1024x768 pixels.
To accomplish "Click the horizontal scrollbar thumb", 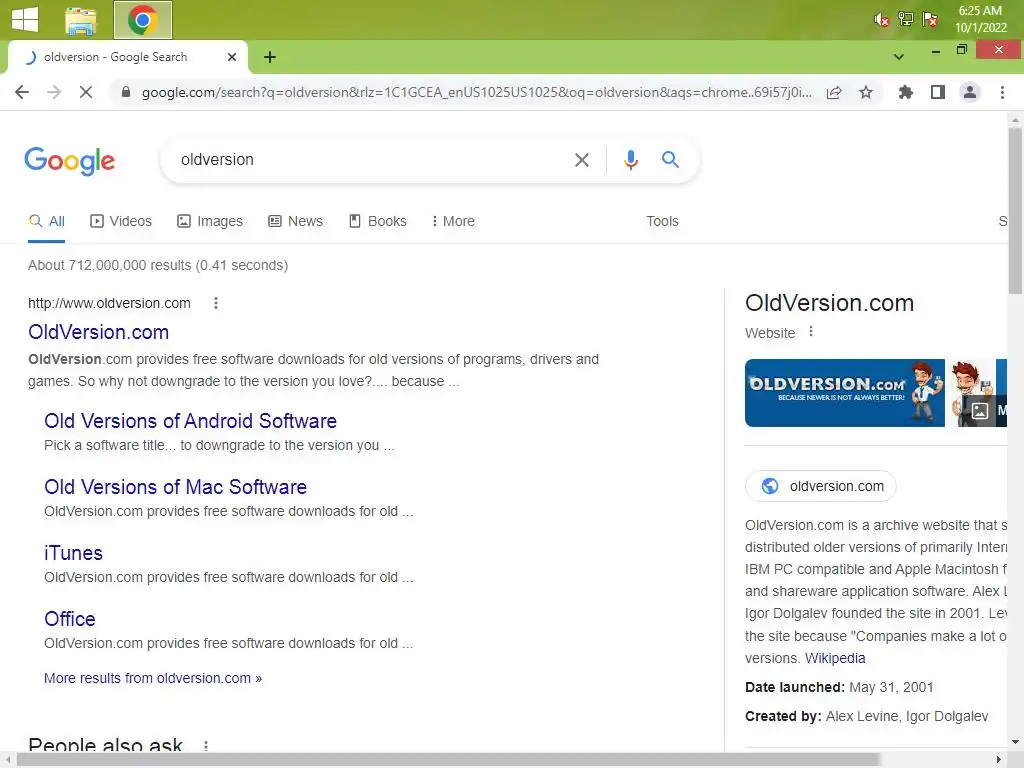I will click(449, 760).
